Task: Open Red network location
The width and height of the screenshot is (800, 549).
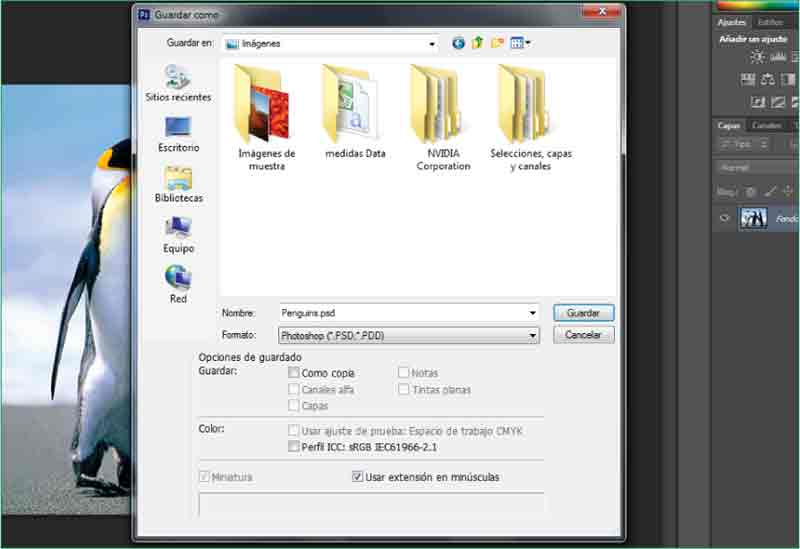Action: click(178, 285)
